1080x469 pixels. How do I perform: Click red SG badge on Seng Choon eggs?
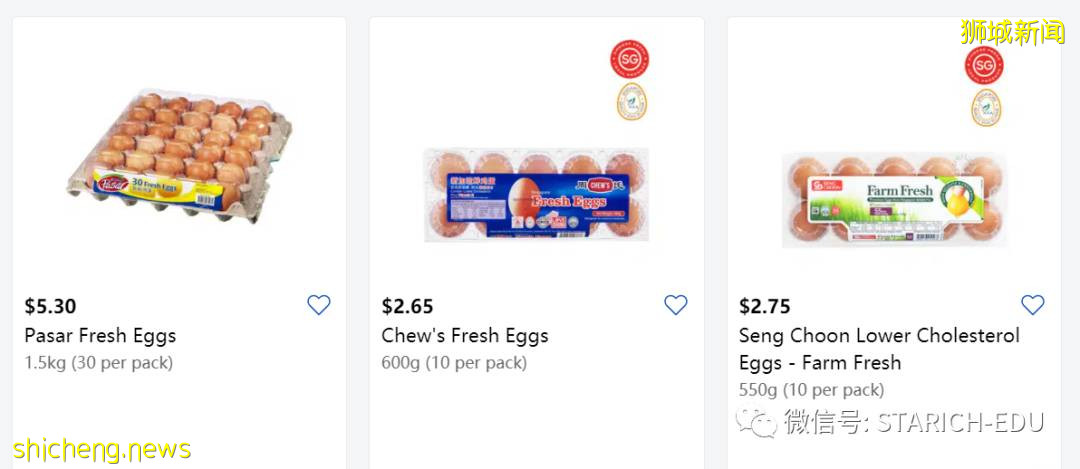984,64
